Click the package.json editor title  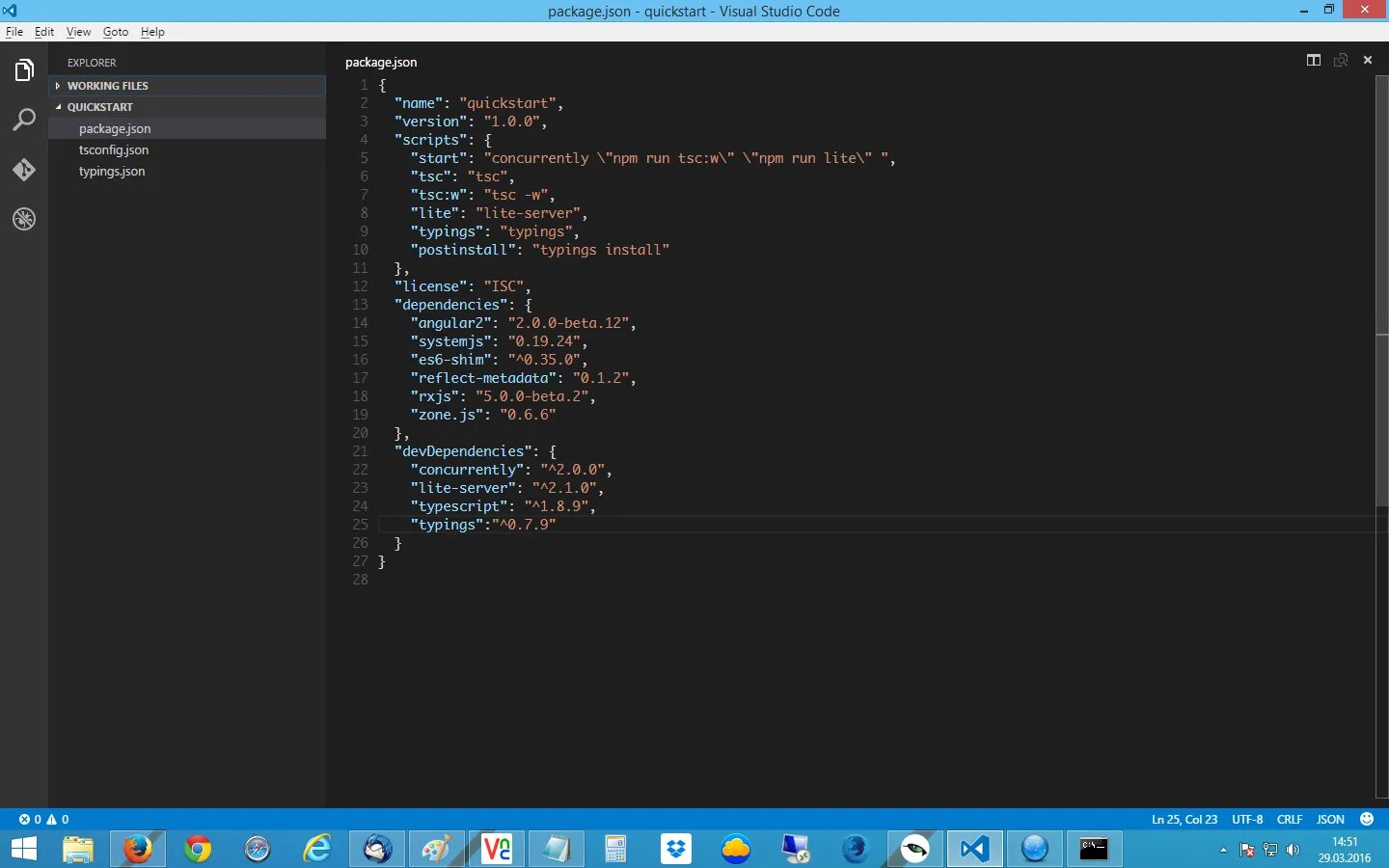[x=381, y=62]
